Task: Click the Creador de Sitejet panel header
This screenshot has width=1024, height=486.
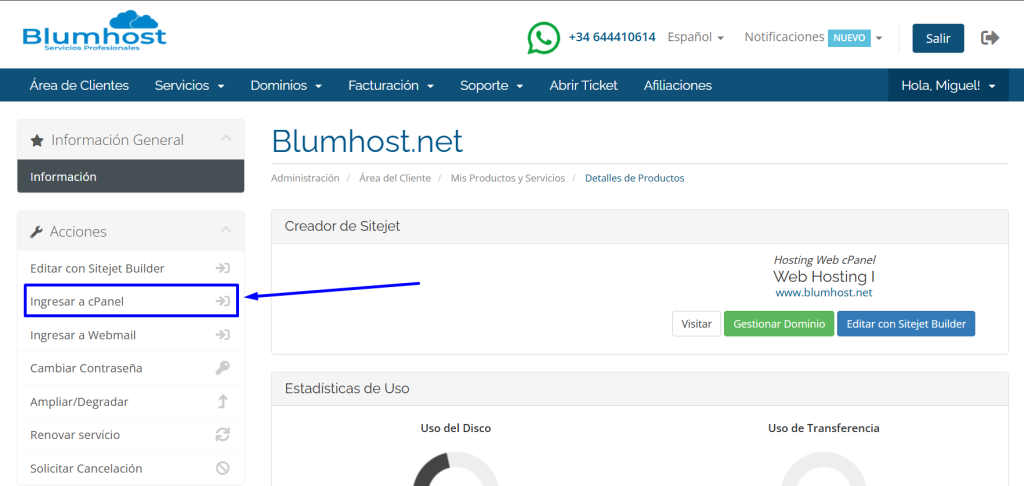Action: (639, 226)
